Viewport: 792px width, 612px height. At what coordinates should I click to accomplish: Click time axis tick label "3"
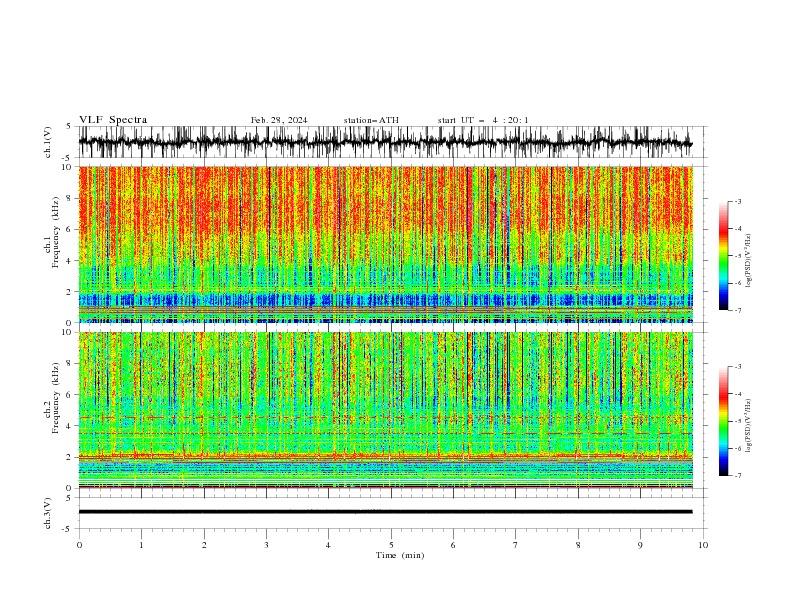coord(266,545)
